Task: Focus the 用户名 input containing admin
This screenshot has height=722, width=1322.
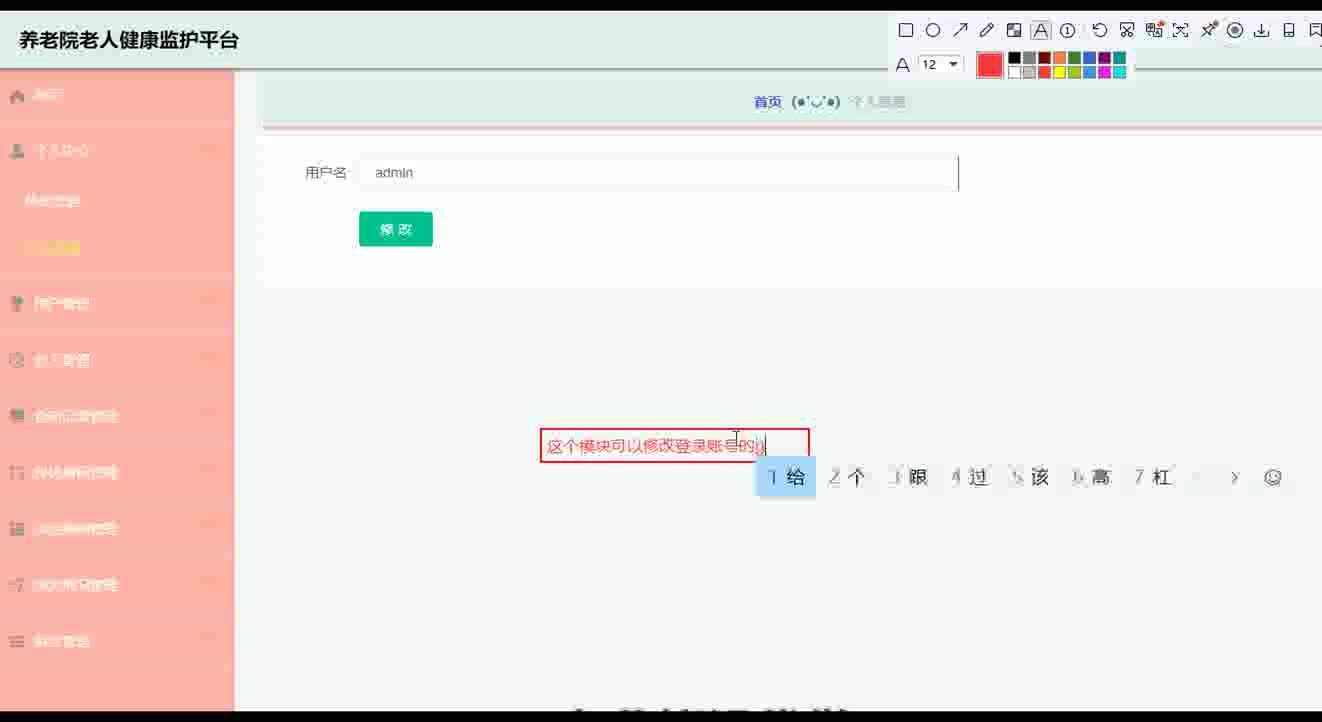Action: [659, 173]
